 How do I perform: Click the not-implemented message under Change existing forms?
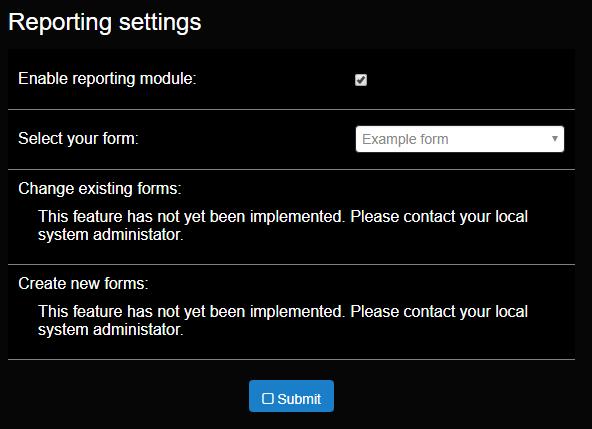(283, 225)
